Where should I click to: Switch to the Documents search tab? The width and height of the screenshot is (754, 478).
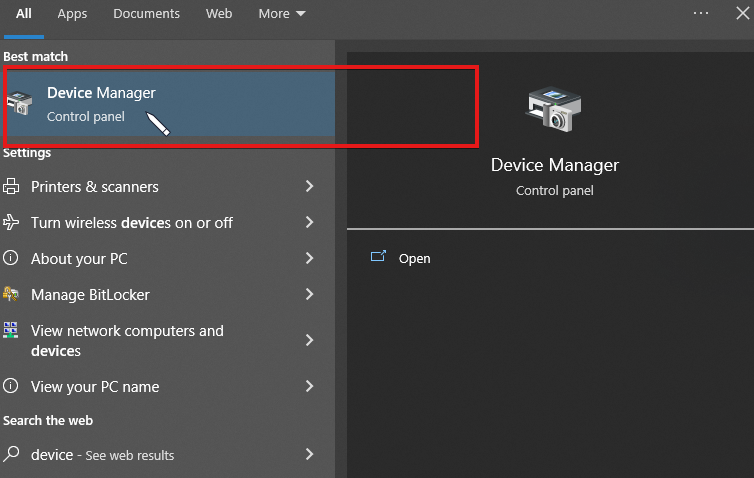(147, 14)
